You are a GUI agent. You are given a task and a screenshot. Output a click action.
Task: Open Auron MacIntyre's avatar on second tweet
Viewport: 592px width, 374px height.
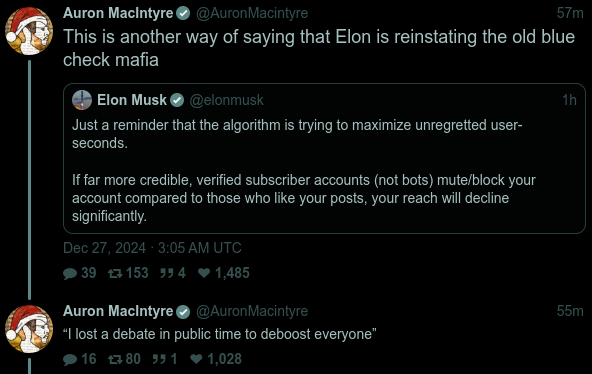pos(29,329)
